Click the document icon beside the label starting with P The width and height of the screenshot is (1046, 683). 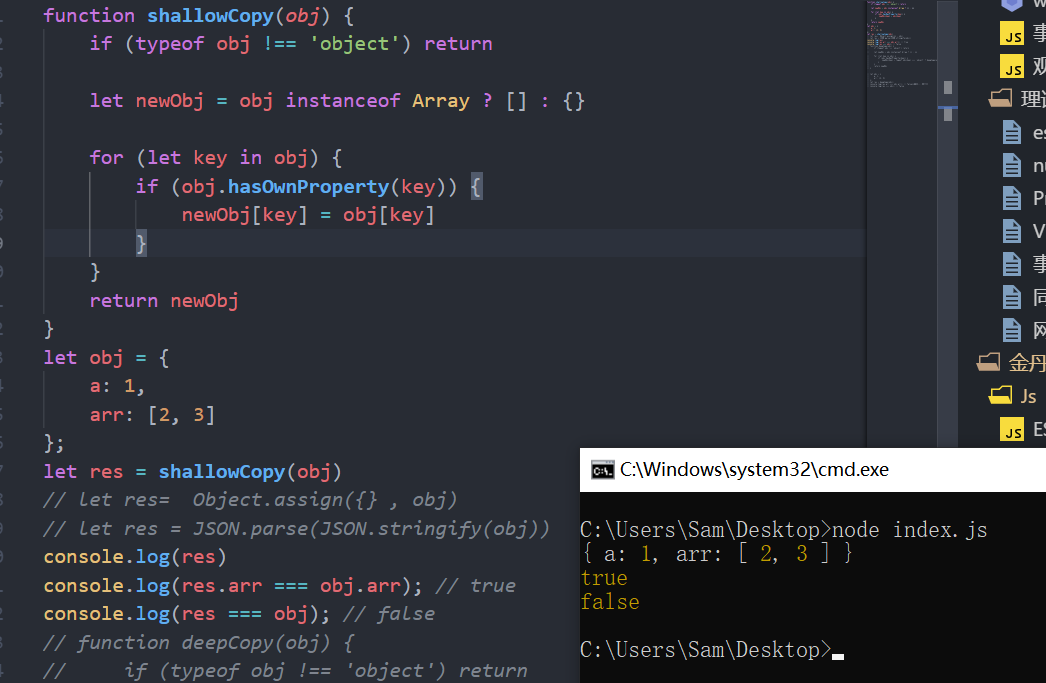(x=1012, y=197)
